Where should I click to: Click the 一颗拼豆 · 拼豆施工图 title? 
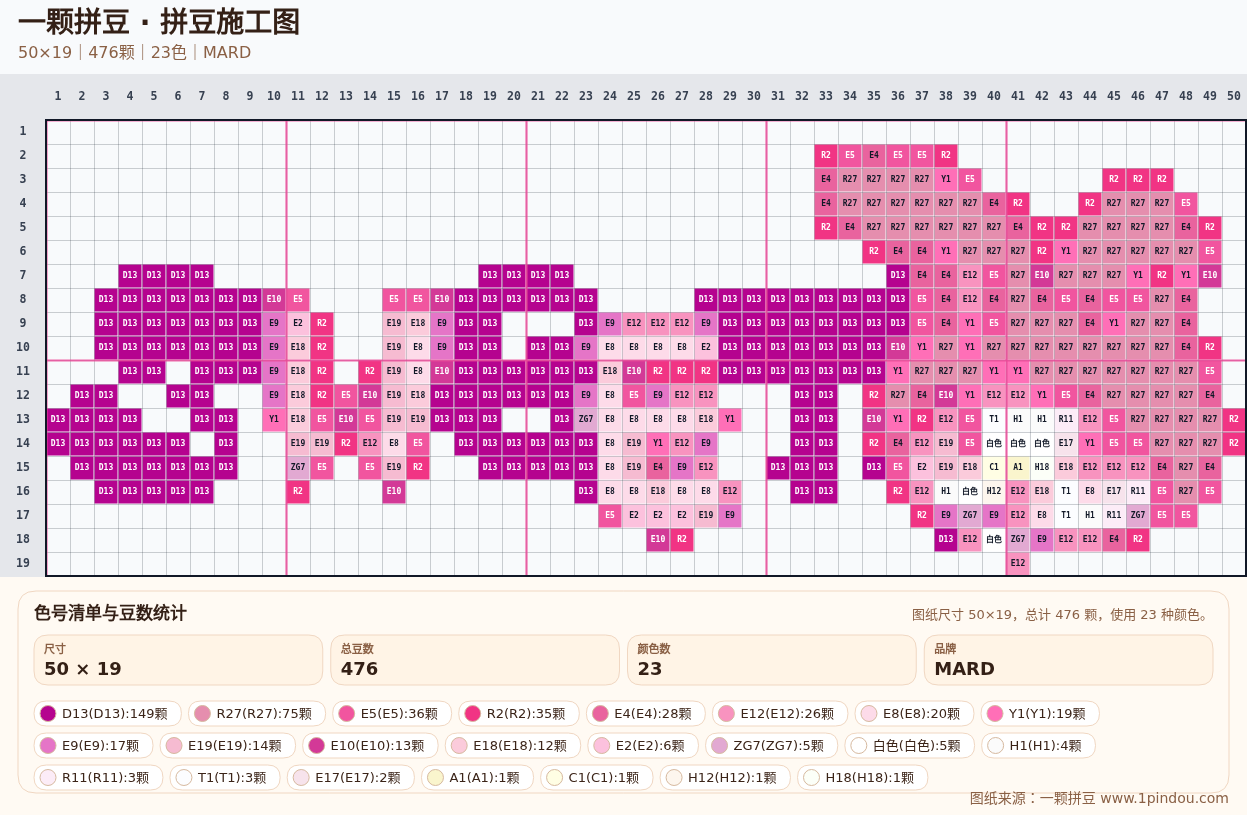pyautogui.click(x=159, y=22)
